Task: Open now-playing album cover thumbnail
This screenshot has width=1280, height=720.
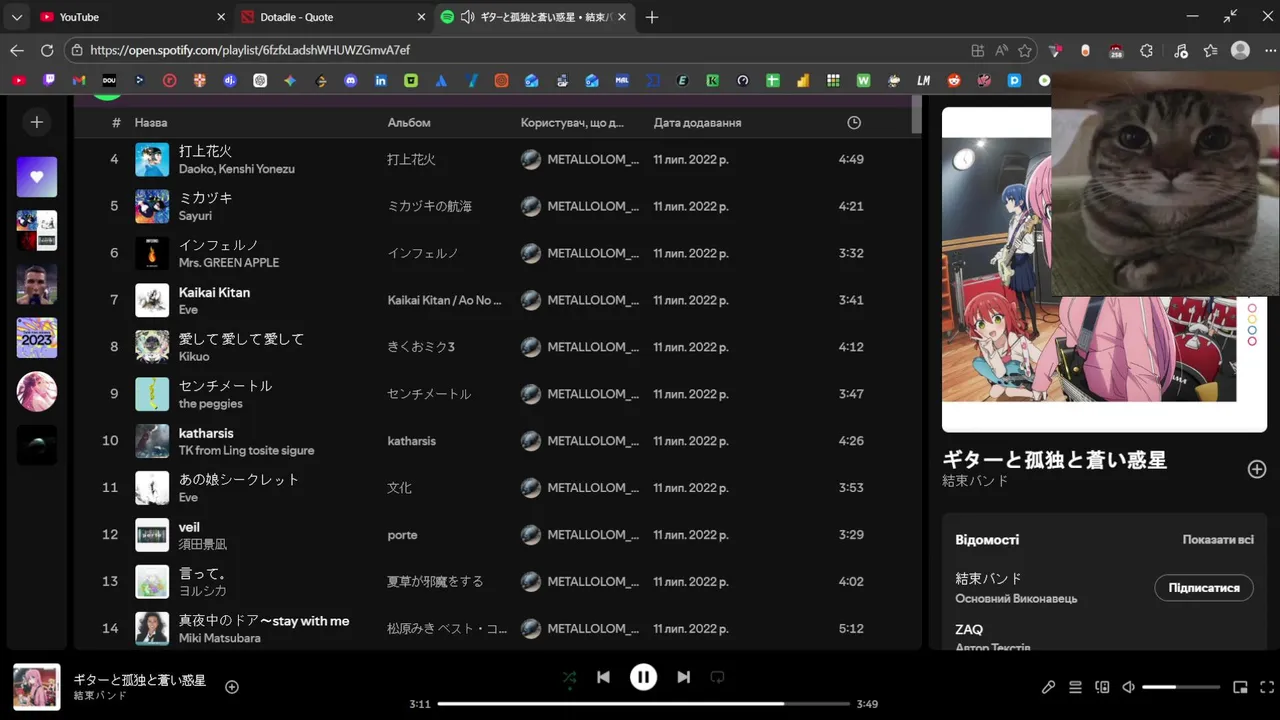Action: [x=37, y=687]
